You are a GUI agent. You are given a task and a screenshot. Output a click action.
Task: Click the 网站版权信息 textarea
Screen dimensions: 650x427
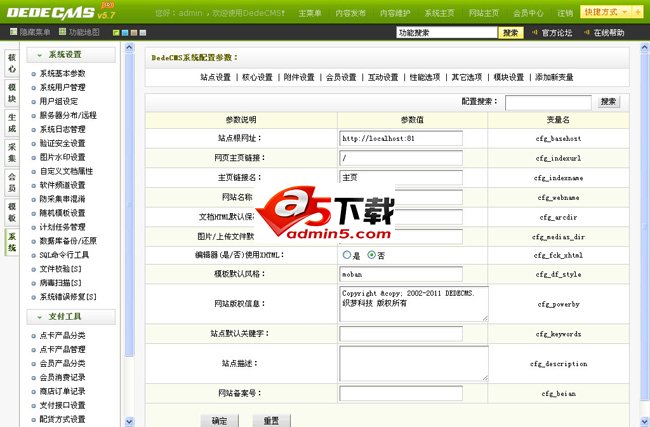point(414,304)
